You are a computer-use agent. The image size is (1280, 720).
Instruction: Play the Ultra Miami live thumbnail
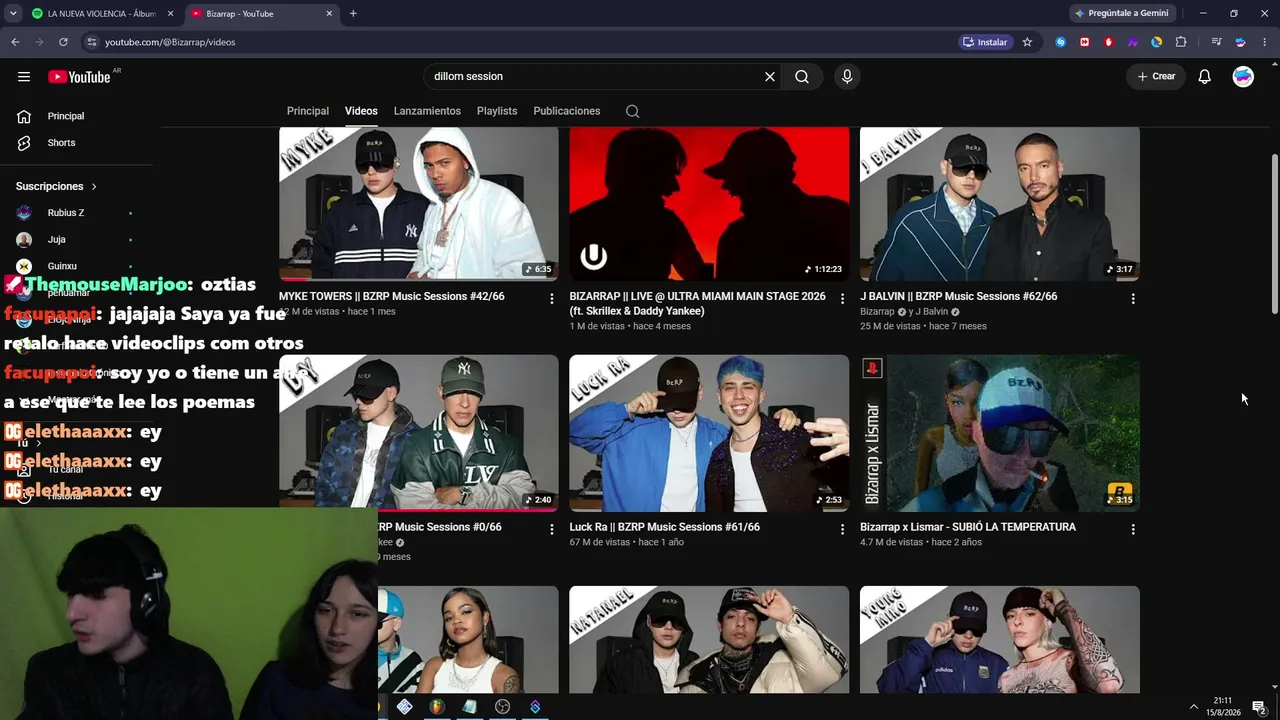(x=709, y=204)
